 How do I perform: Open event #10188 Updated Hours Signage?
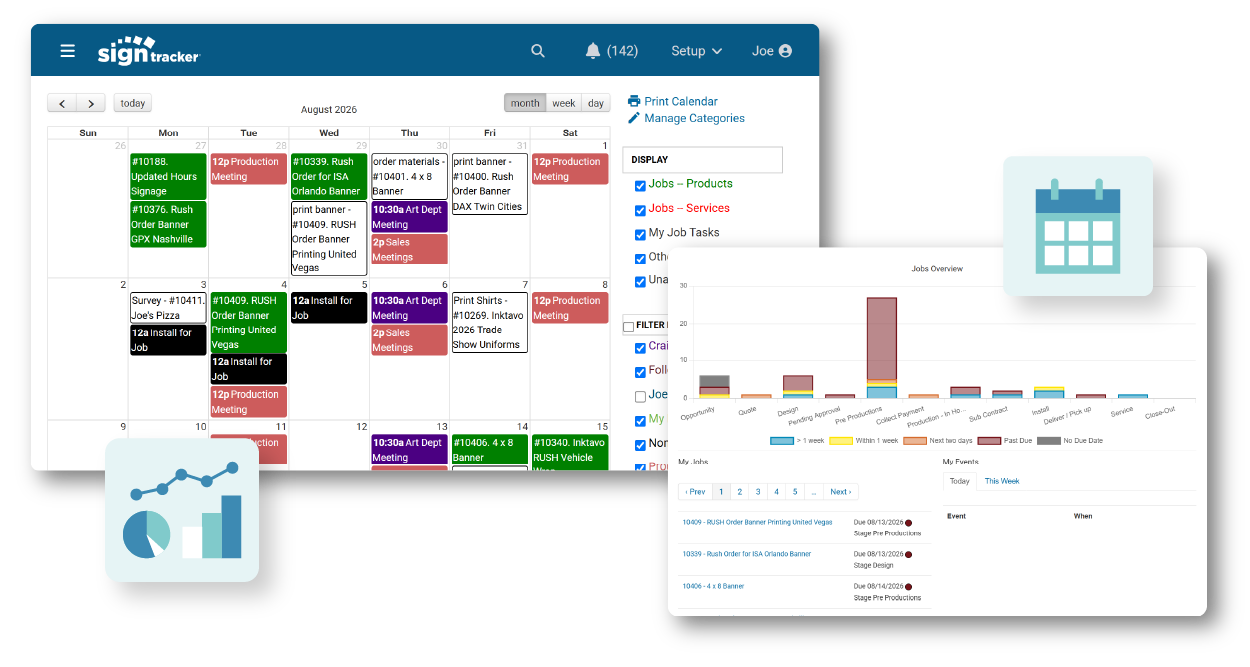pos(168,176)
